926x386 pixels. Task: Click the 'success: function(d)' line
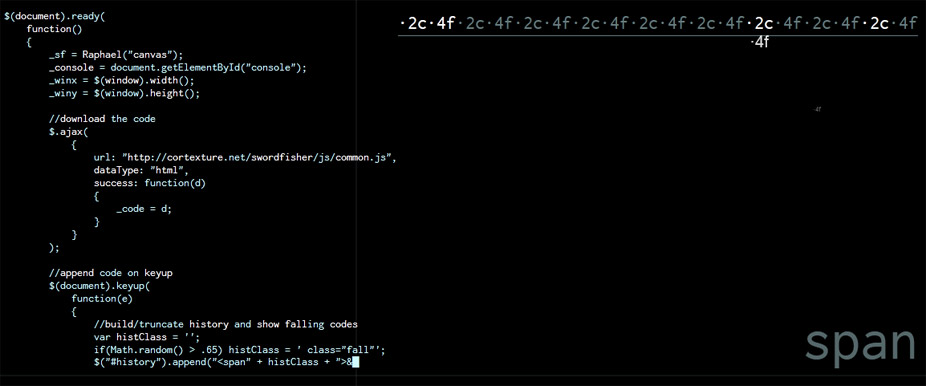(x=149, y=183)
